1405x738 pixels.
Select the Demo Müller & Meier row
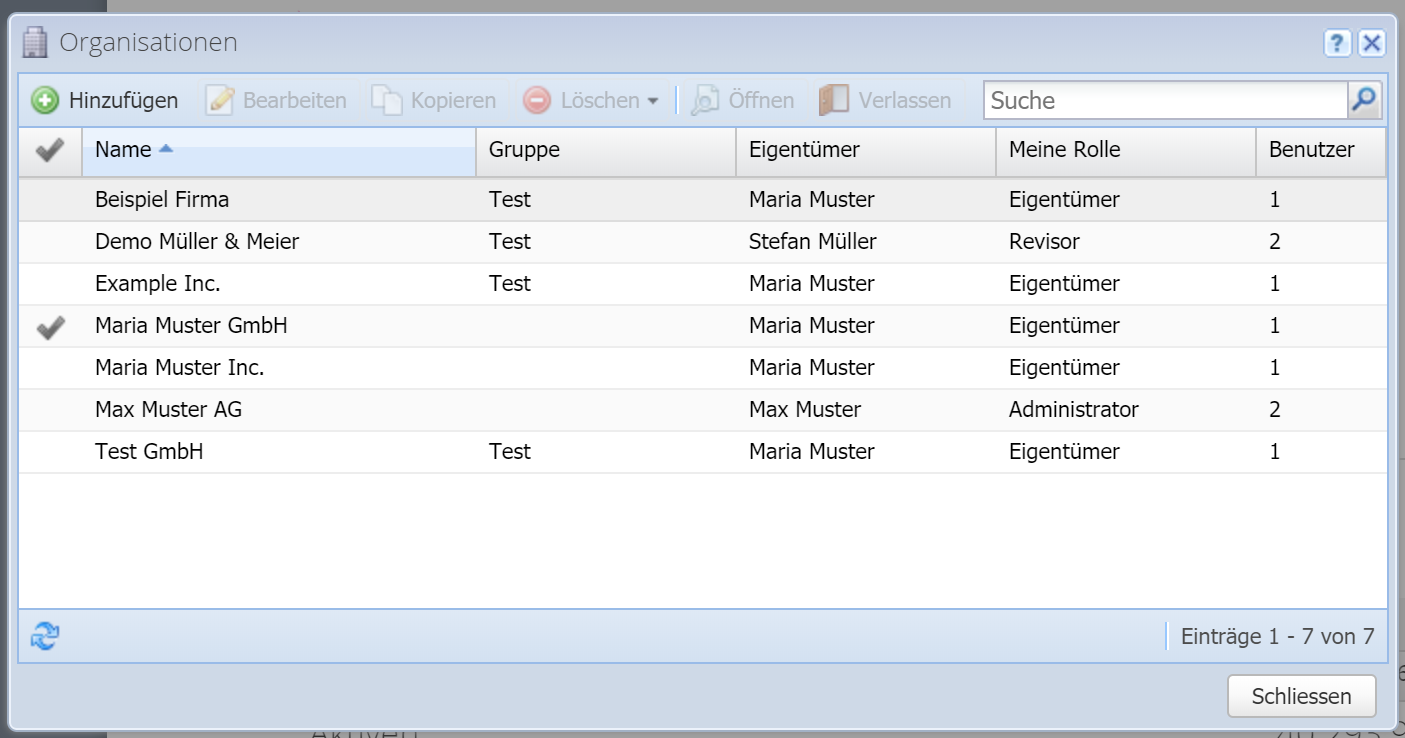tap(197, 242)
